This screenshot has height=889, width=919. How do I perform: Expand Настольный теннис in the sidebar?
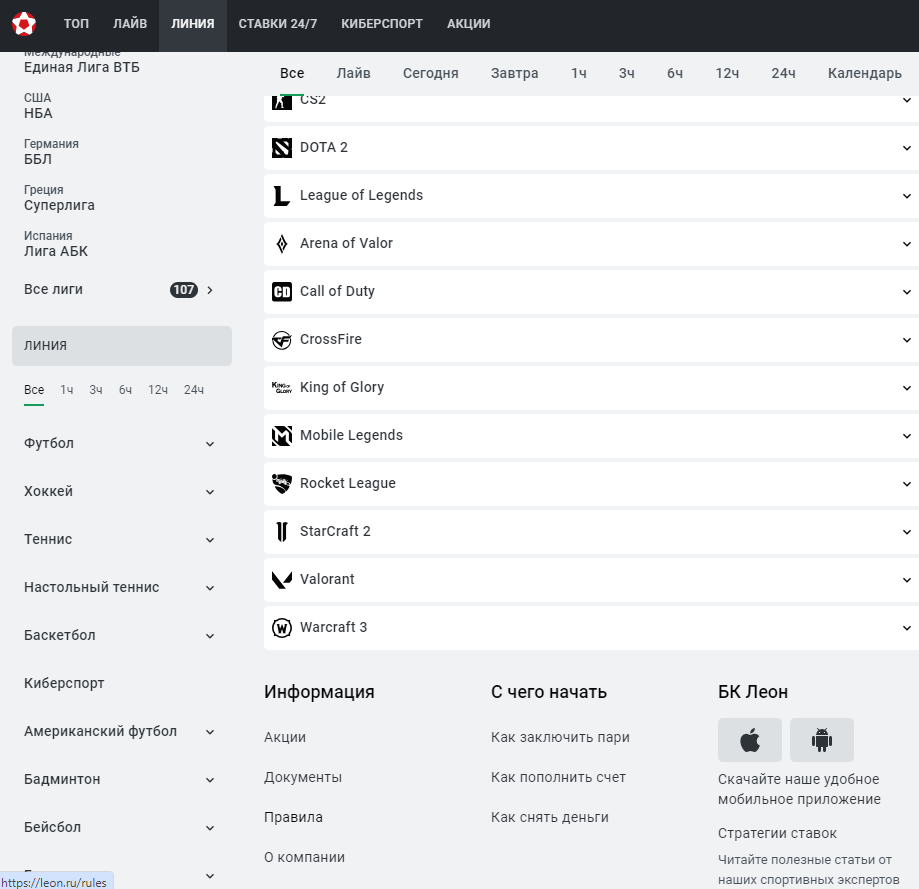(x=210, y=588)
